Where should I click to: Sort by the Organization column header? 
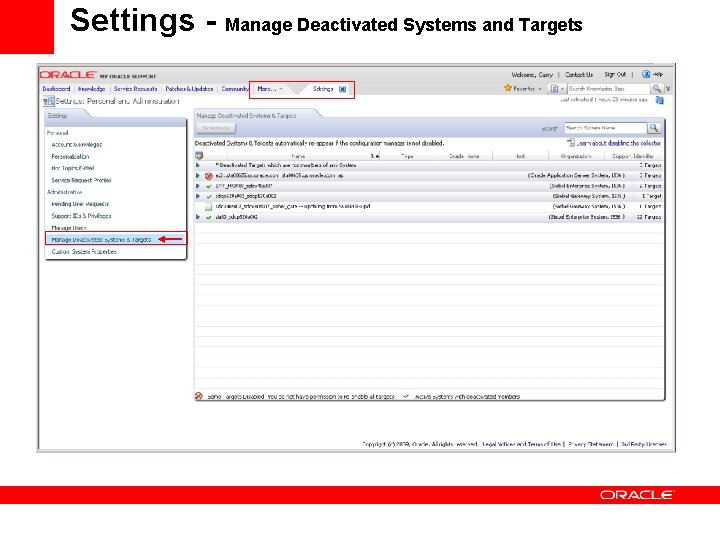(x=575, y=157)
